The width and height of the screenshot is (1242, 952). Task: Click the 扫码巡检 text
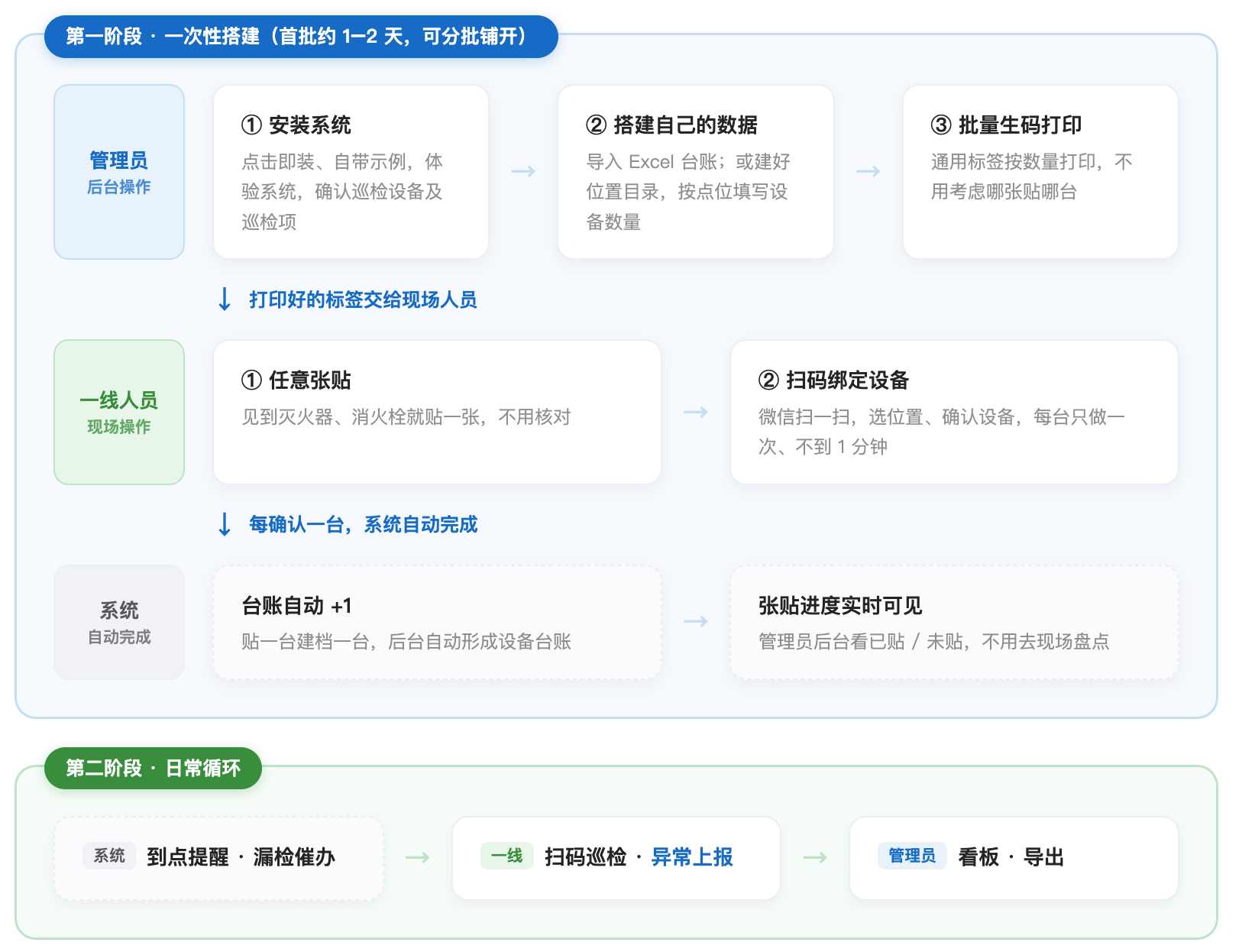(585, 857)
